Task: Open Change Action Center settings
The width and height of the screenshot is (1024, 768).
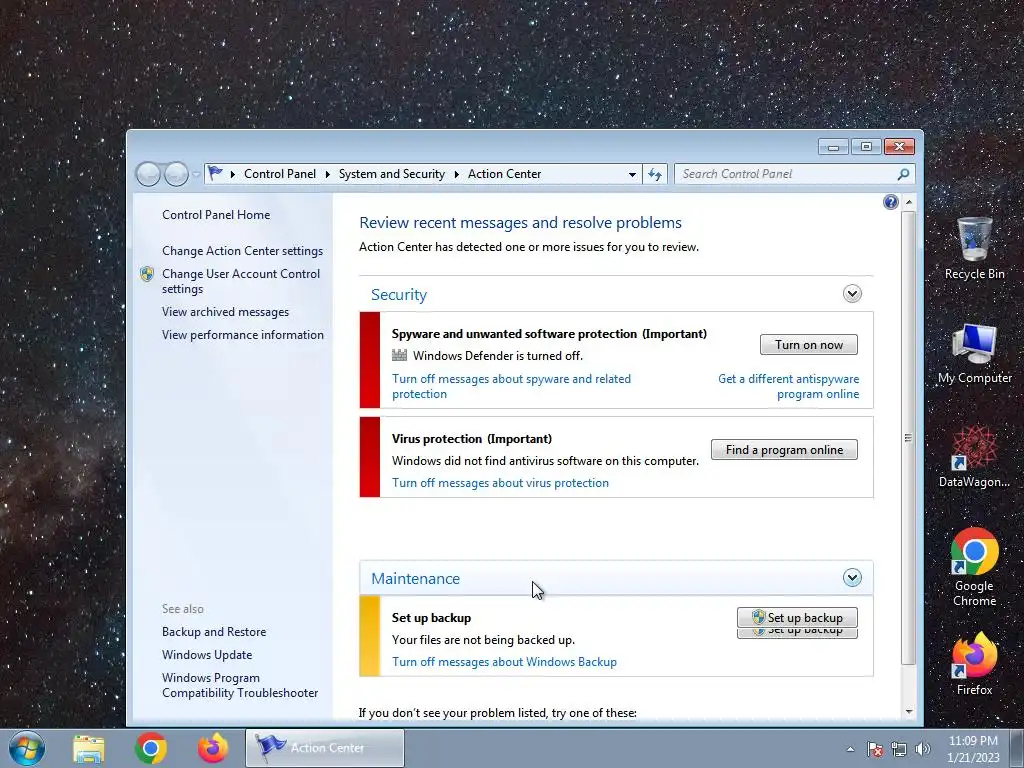Action: click(x=242, y=251)
